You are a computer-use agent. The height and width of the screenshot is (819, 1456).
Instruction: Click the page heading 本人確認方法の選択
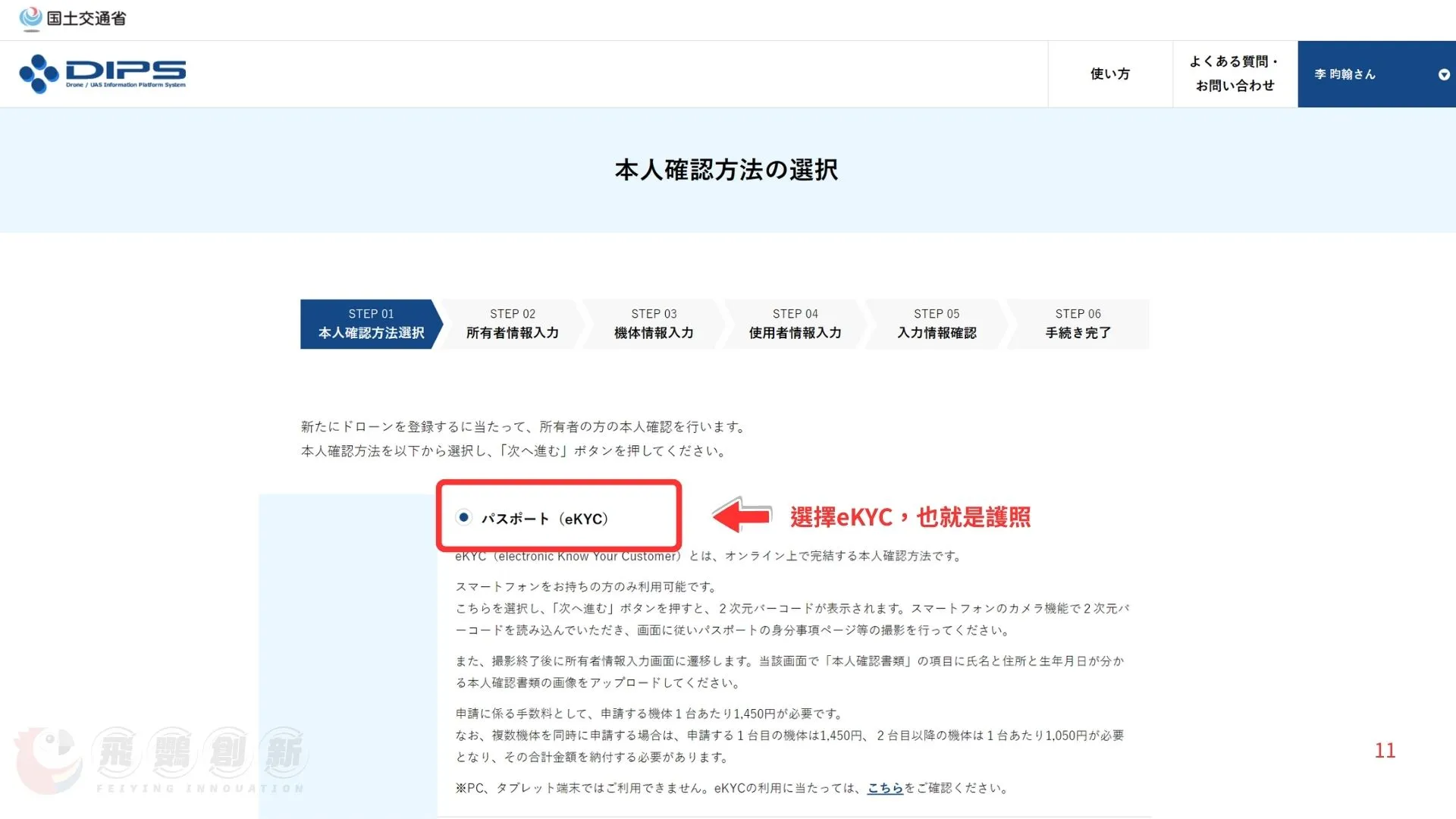[726, 170]
